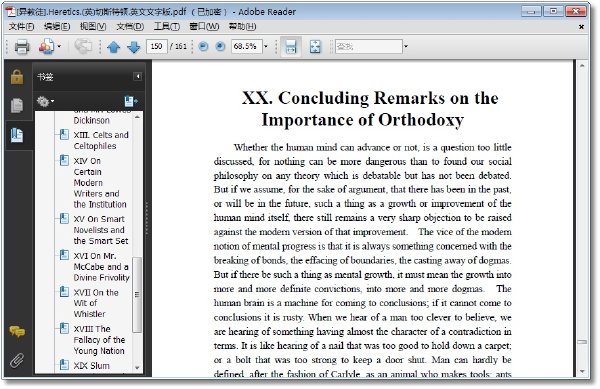Open the 文档(D) menu
The height and width of the screenshot is (389, 600).
tap(130, 26)
